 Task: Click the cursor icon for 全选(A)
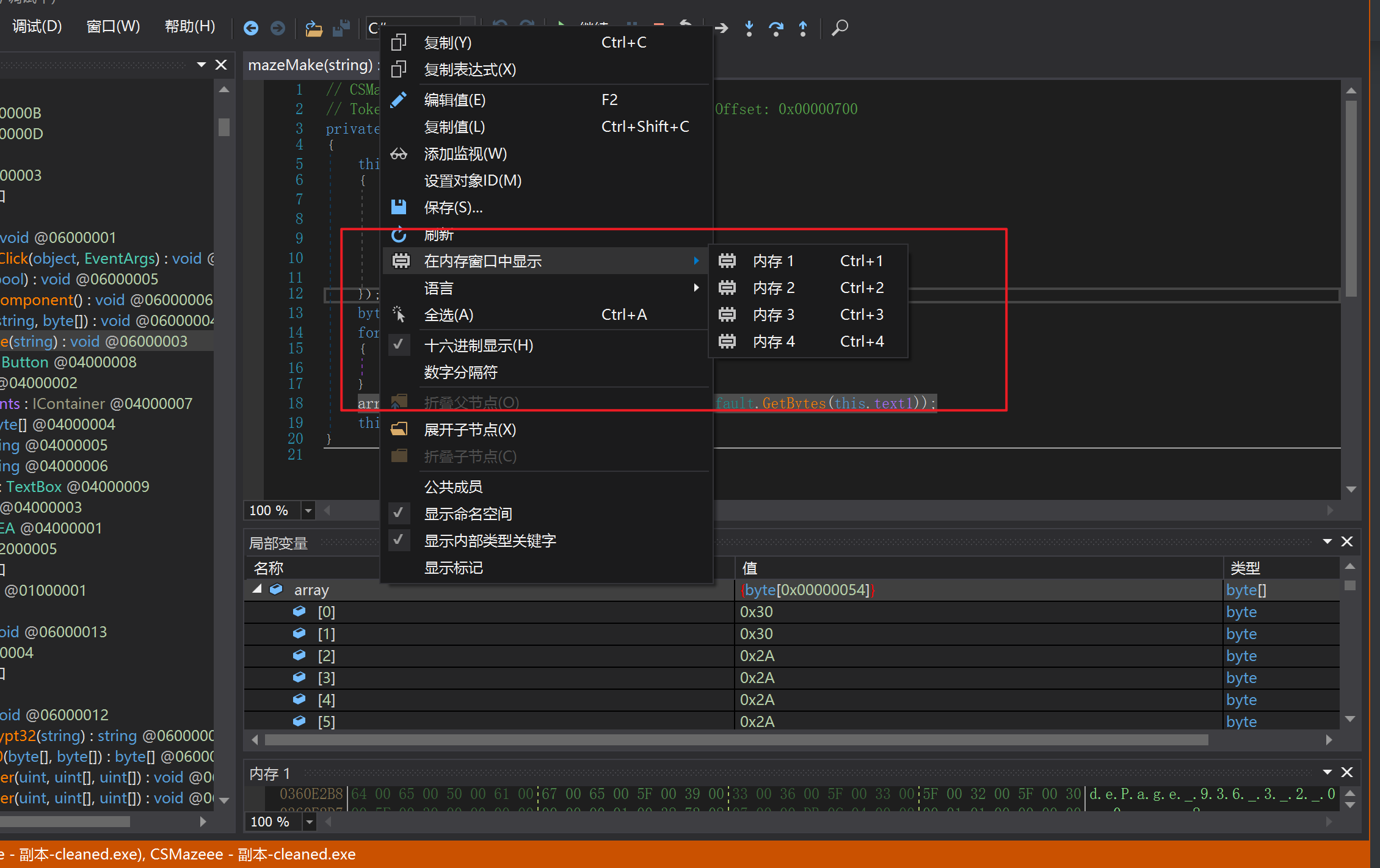(x=399, y=314)
